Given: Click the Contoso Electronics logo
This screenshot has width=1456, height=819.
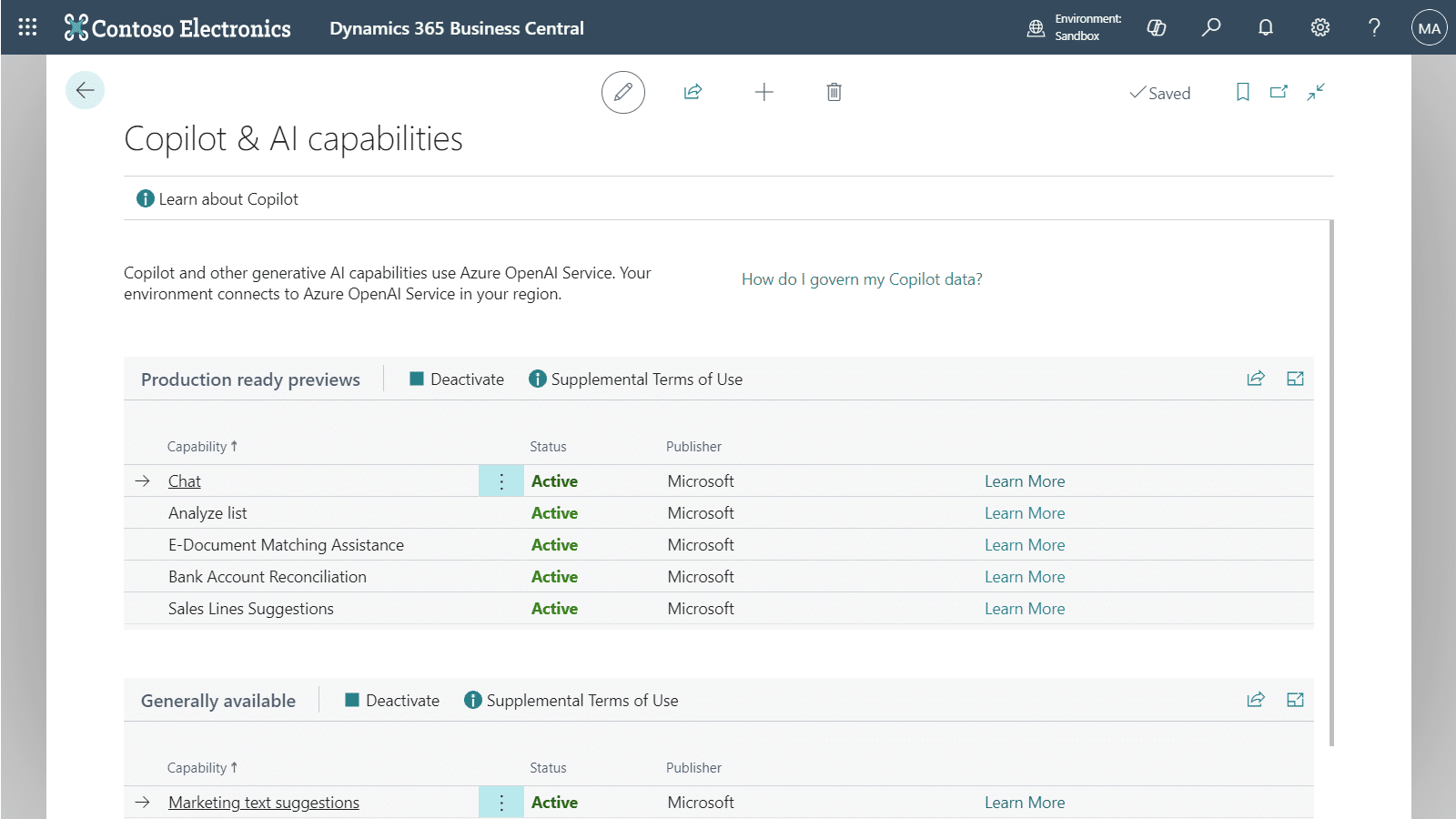Looking at the screenshot, I should (177, 28).
